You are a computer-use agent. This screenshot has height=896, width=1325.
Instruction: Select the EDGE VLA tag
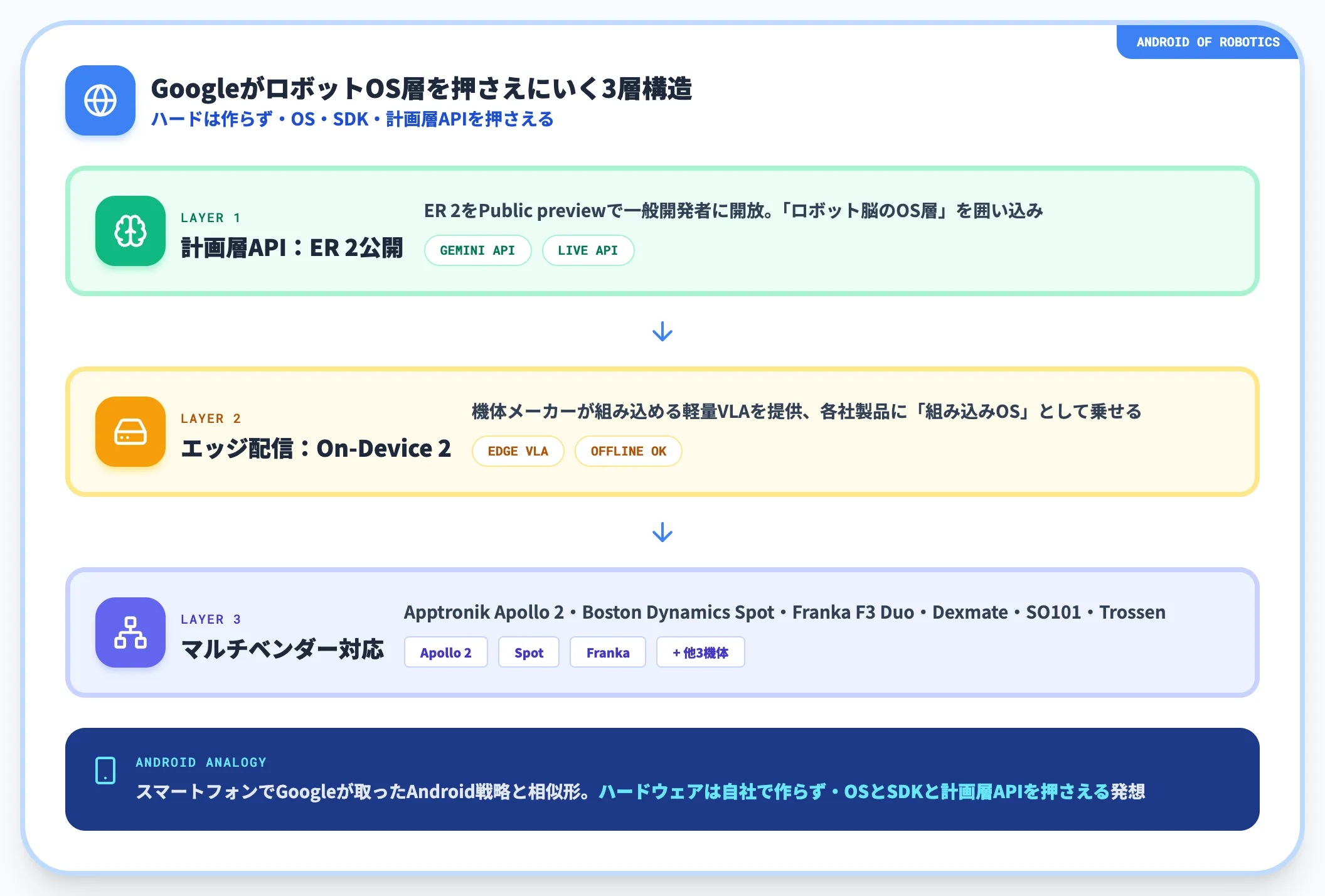point(518,451)
